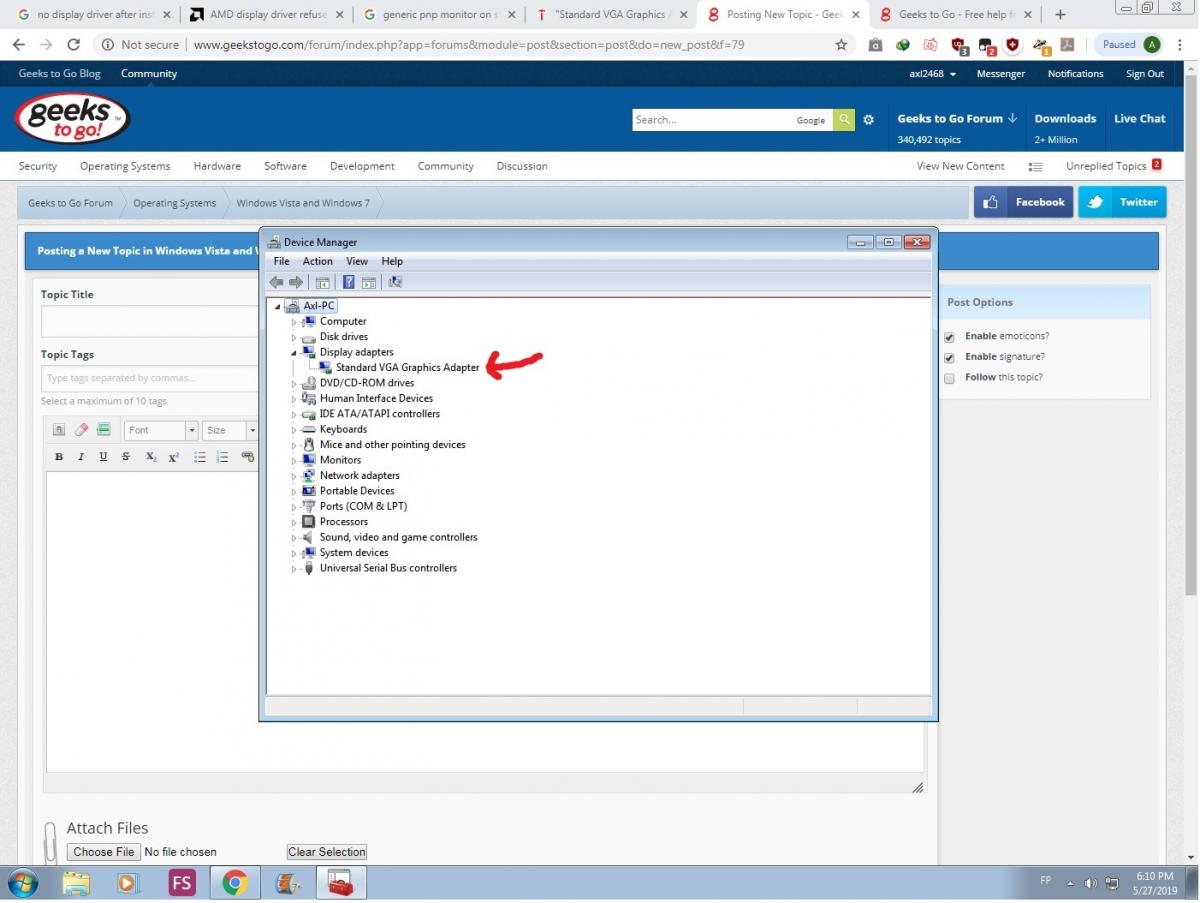Collapse the Display adapters node arrow
The width and height of the screenshot is (1200, 903).
click(294, 353)
